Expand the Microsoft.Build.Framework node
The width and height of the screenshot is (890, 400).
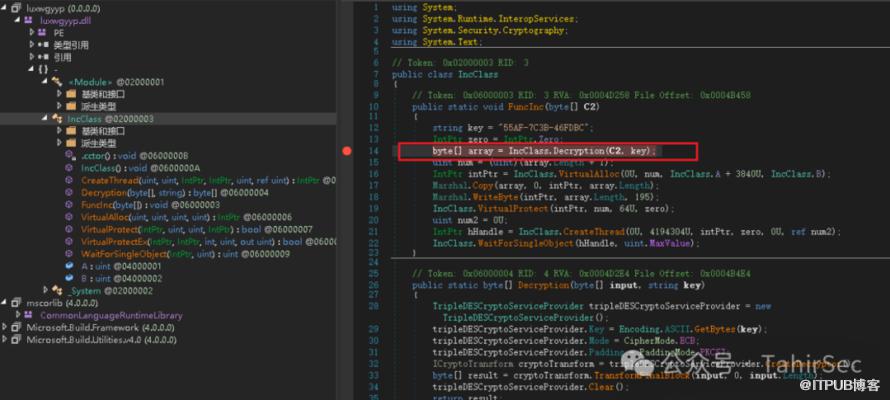5,328
